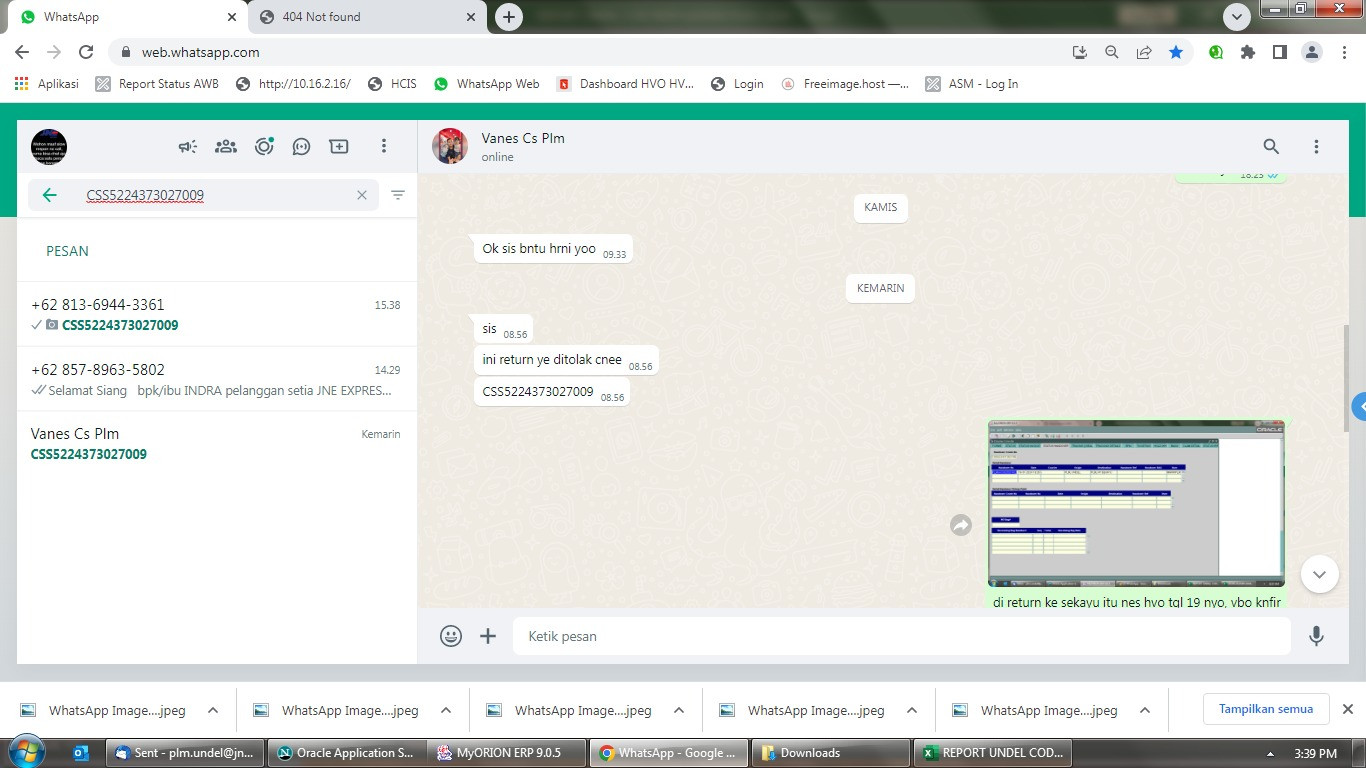Click Tampilkan semua downloads button
The image size is (1366, 768).
[1266, 709]
